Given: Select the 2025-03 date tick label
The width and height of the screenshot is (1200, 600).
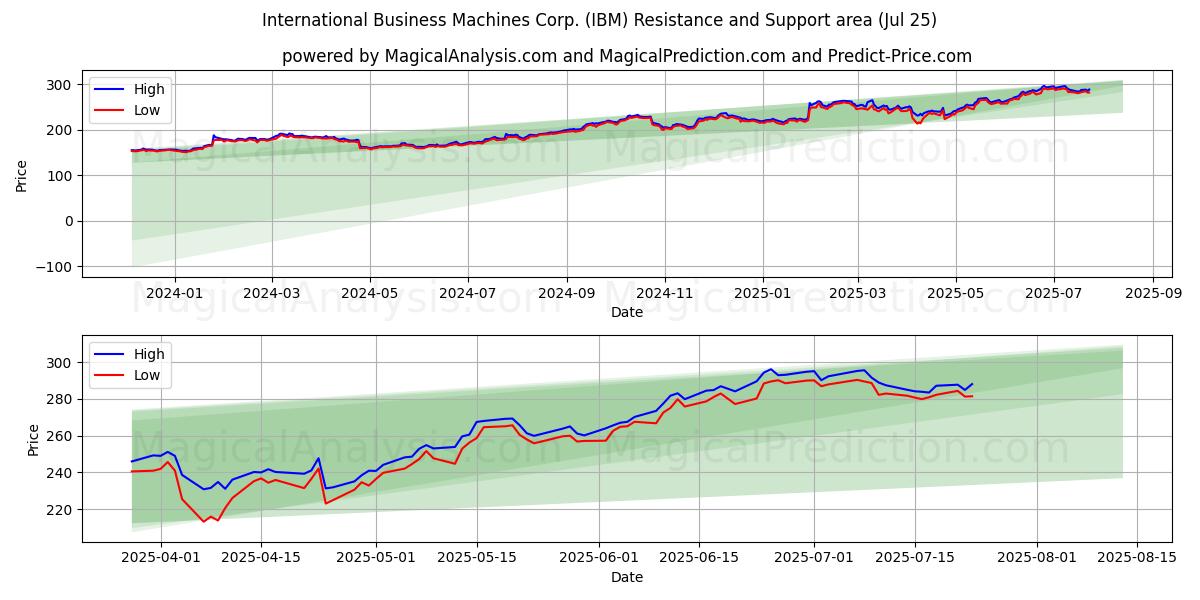Looking at the screenshot, I should pos(858,293).
